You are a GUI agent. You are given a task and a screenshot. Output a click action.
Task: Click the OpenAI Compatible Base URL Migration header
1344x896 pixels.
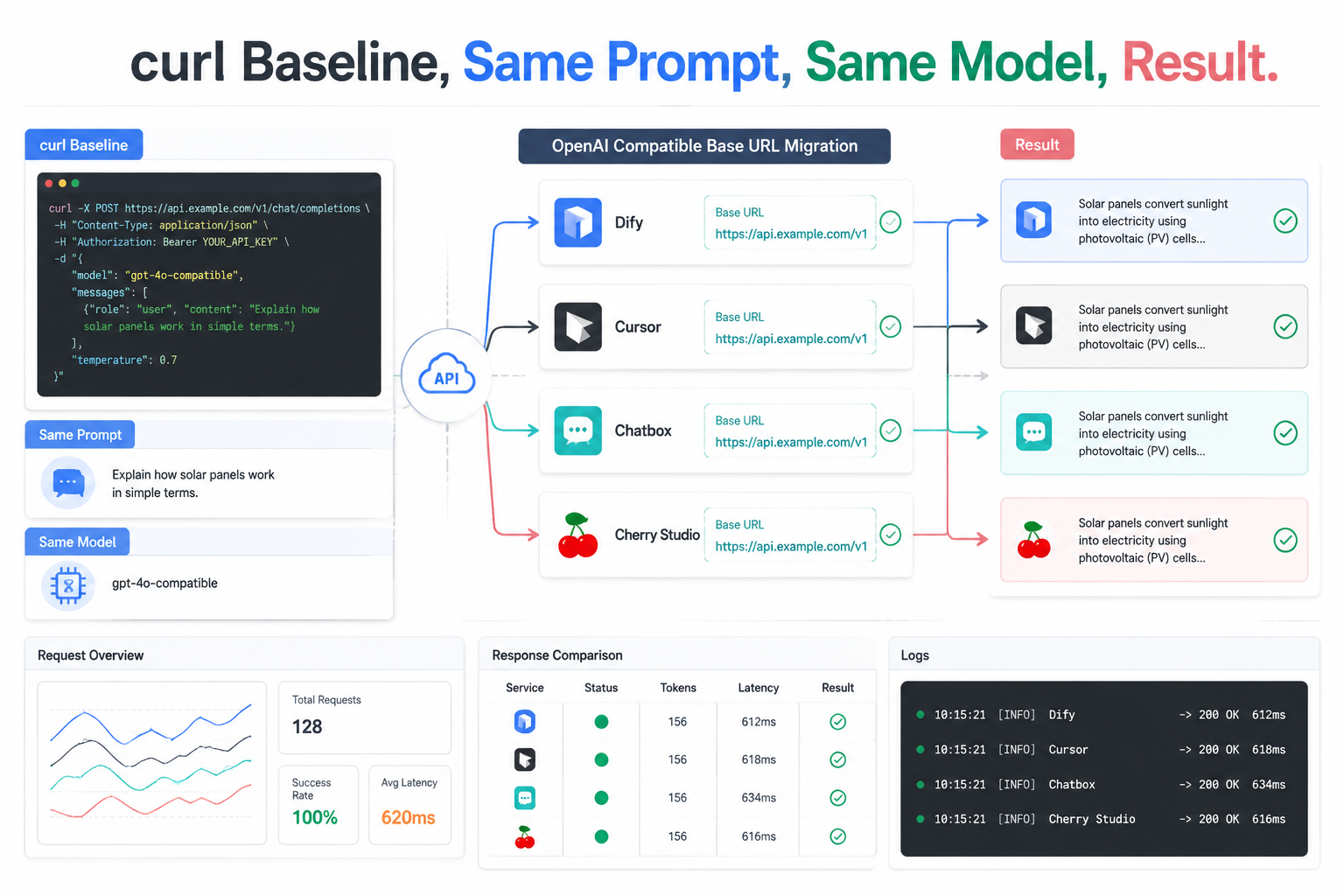pos(704,146)
